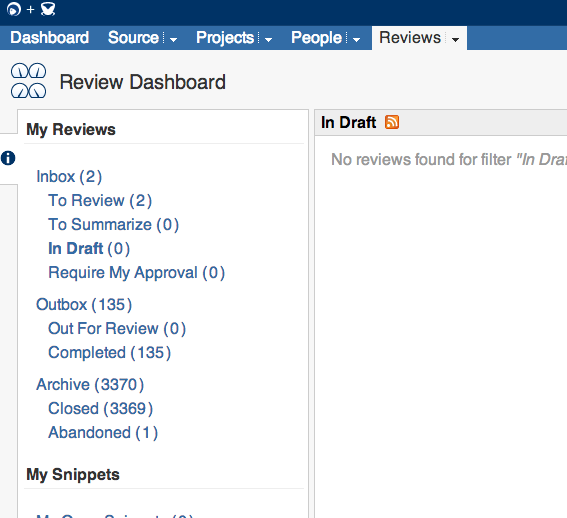Viewport: 567px width, 518px height.
Task: Expand the Projects menu dropdown arrow
Action: [x=268, y=39]
